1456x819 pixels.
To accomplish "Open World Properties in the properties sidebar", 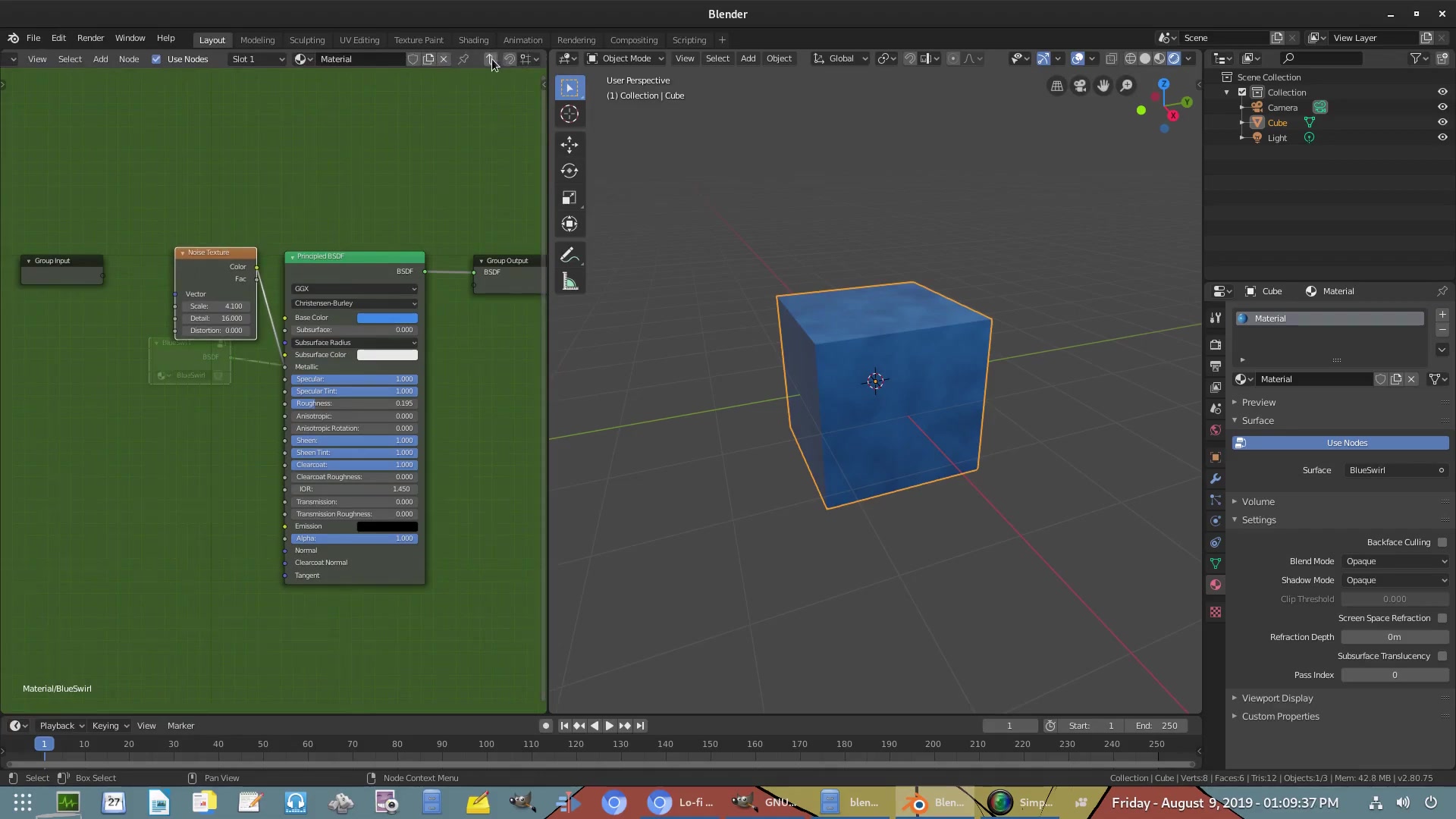I will tap(1215, 429).
